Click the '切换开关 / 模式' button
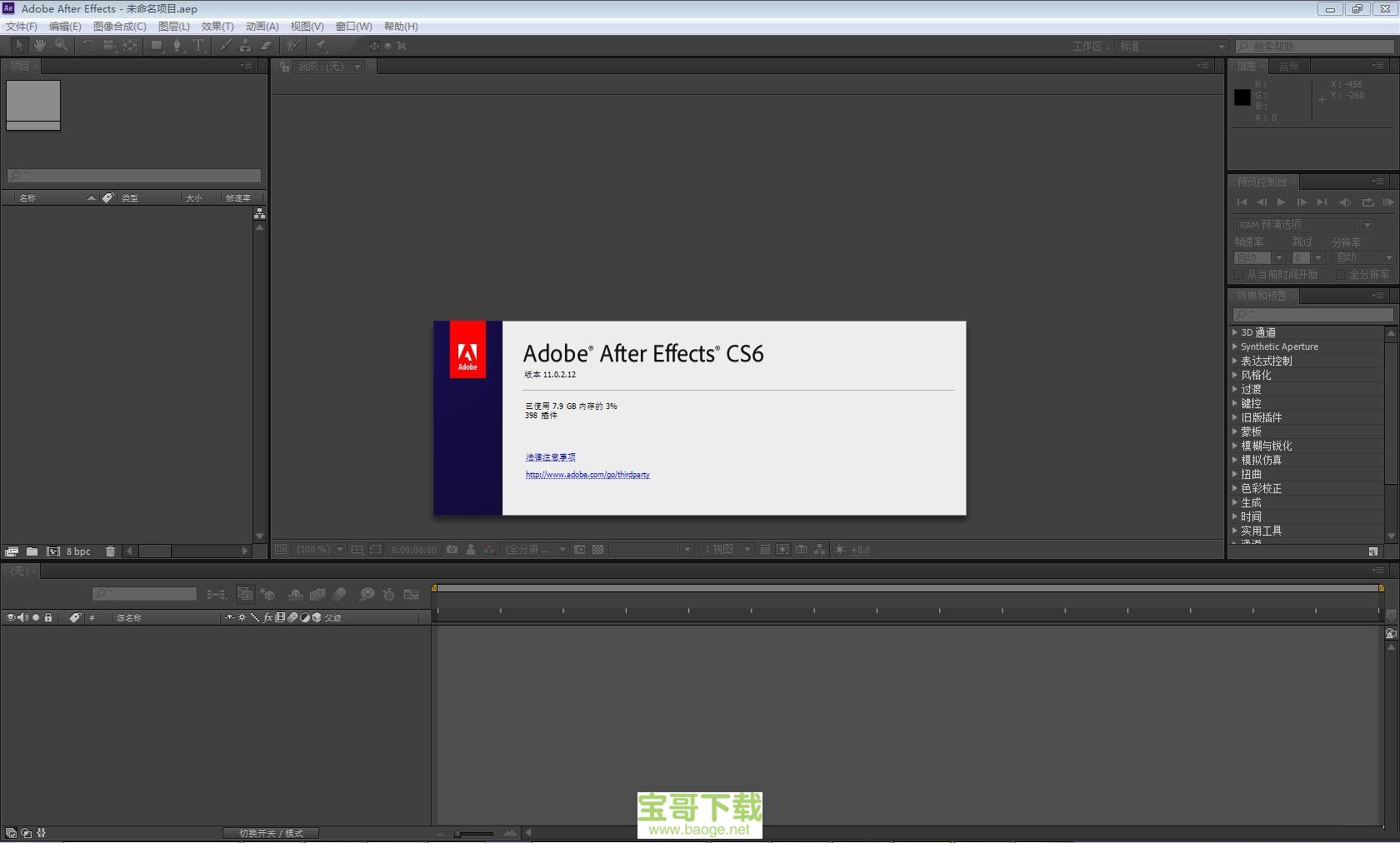 (x=271, y=833)
